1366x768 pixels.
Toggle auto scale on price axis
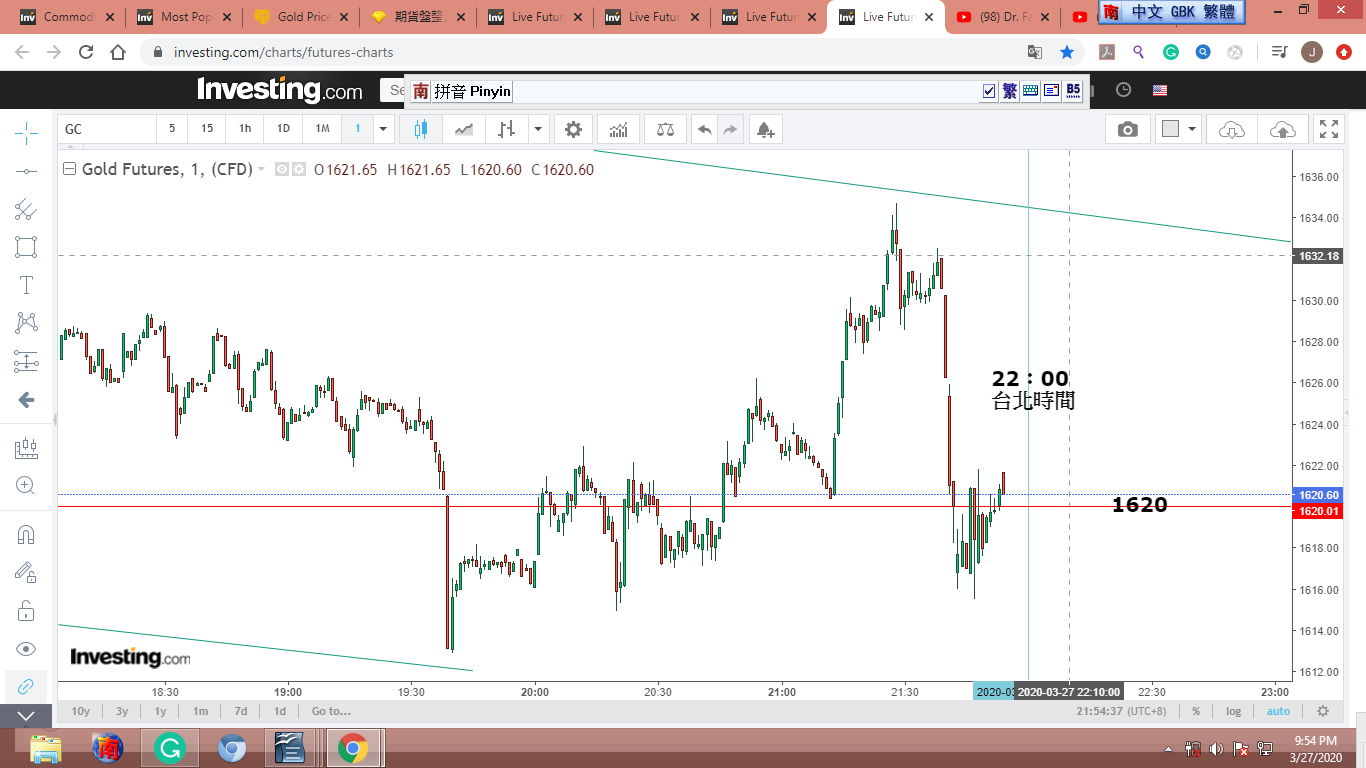(1278, 711)
